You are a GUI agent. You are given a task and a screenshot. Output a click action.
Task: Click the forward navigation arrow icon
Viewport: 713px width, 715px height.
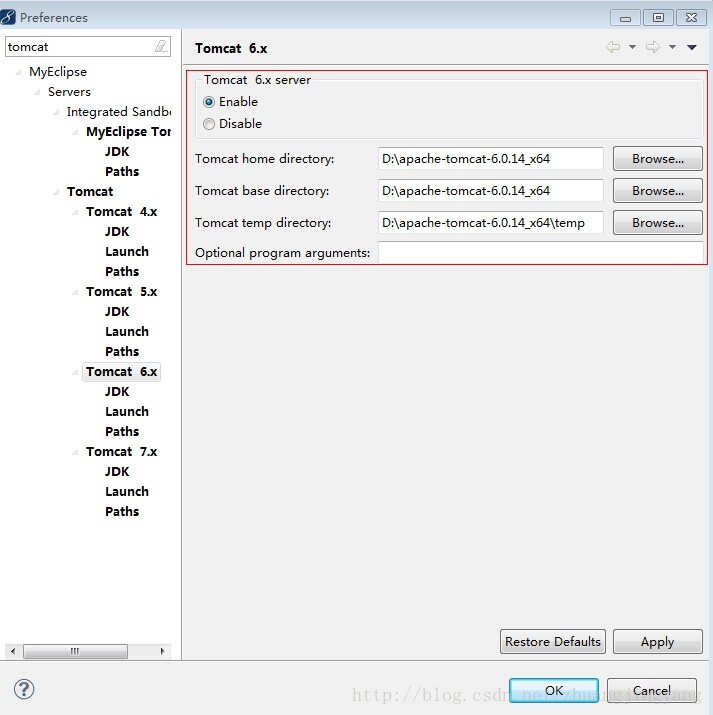653,47
